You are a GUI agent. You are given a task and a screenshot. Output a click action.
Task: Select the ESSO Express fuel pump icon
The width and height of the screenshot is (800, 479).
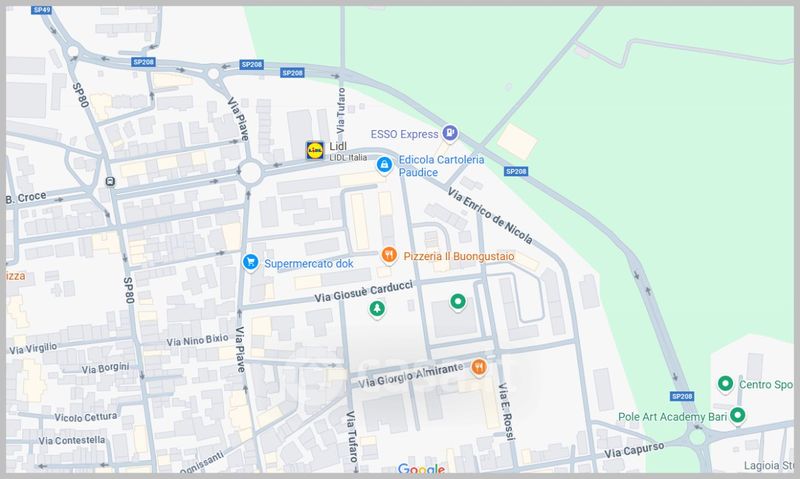point(451,133)
